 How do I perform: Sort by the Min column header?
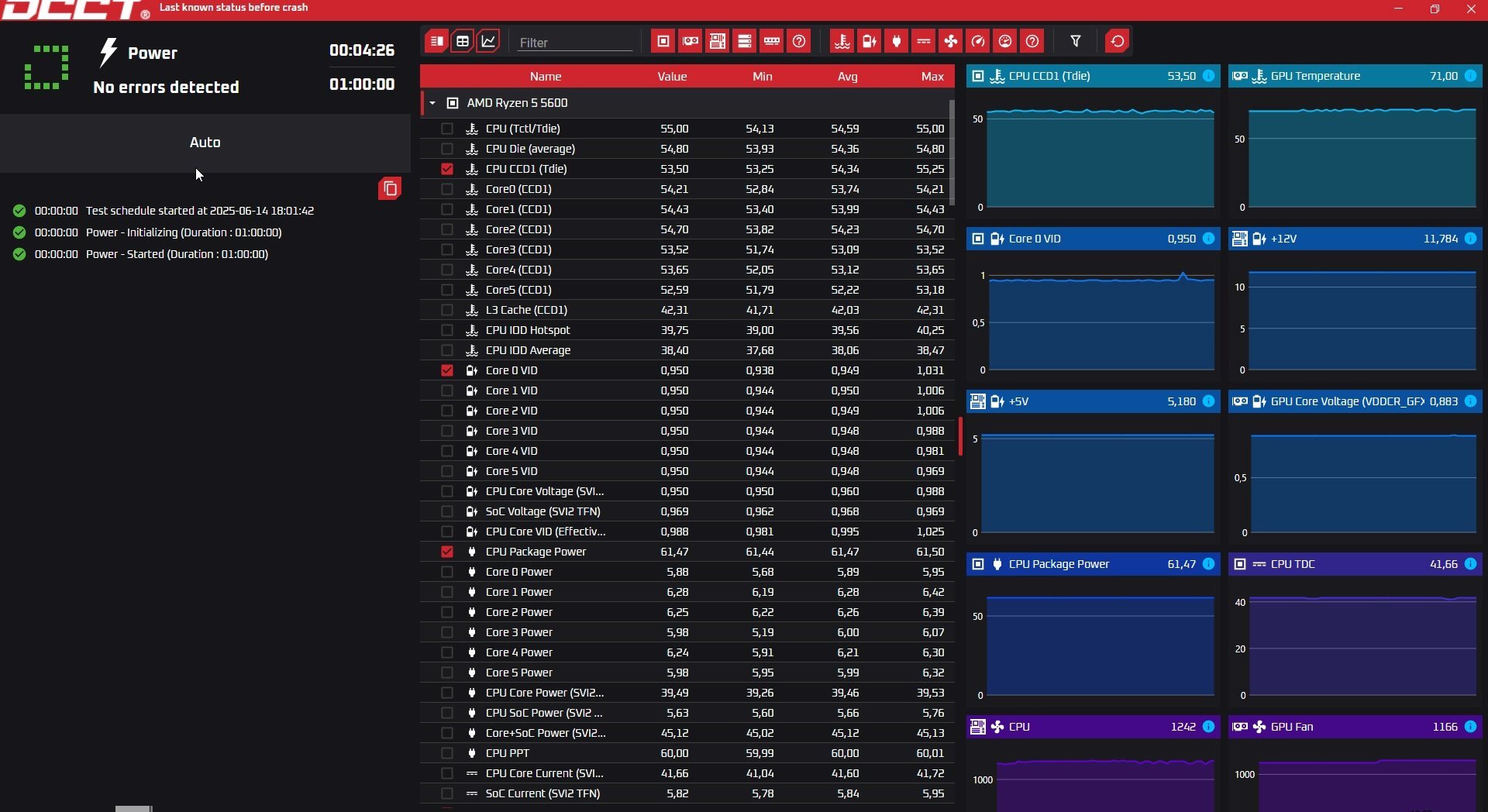click(x=763, y=77)
